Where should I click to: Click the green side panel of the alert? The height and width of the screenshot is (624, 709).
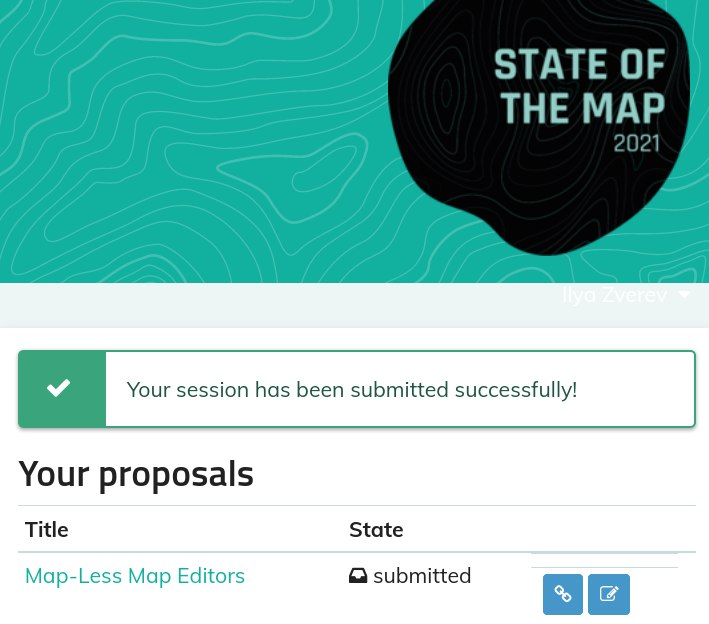[62, 389]
